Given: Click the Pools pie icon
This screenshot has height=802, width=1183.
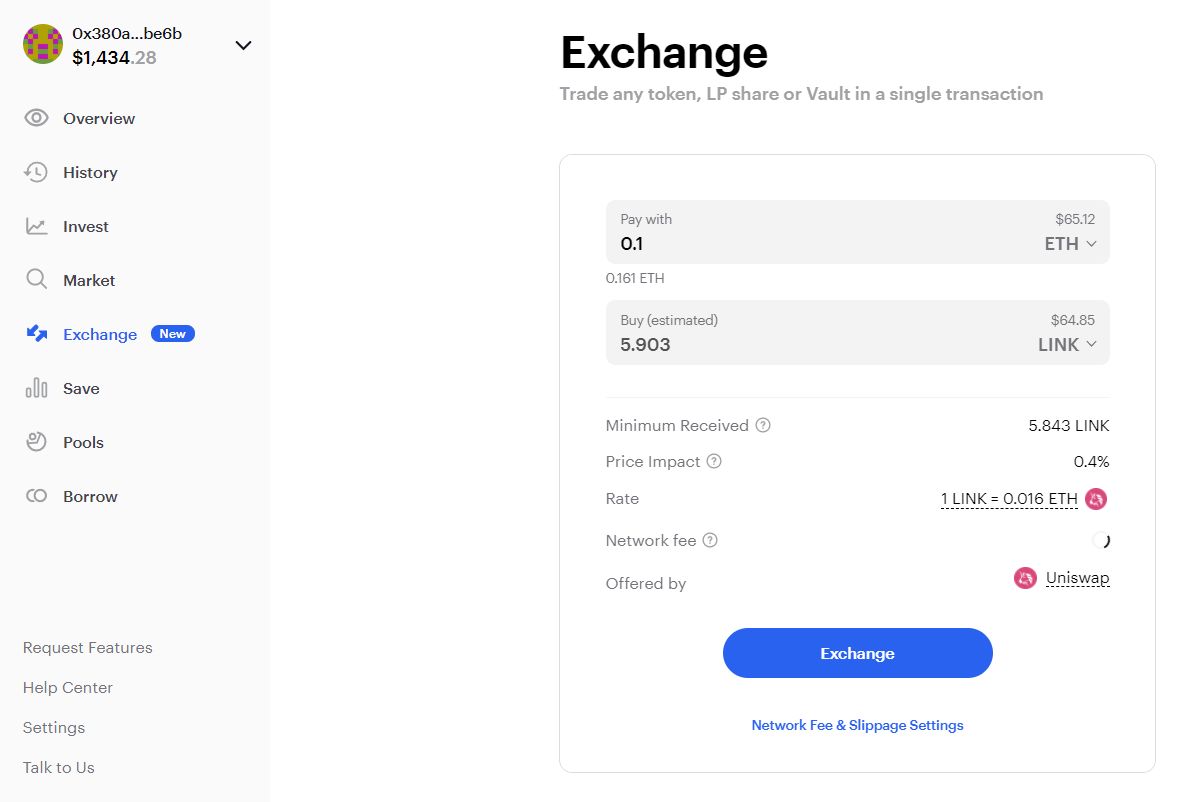Looking at the screenshot, I should pyautogui.click(x=37, y=442).
